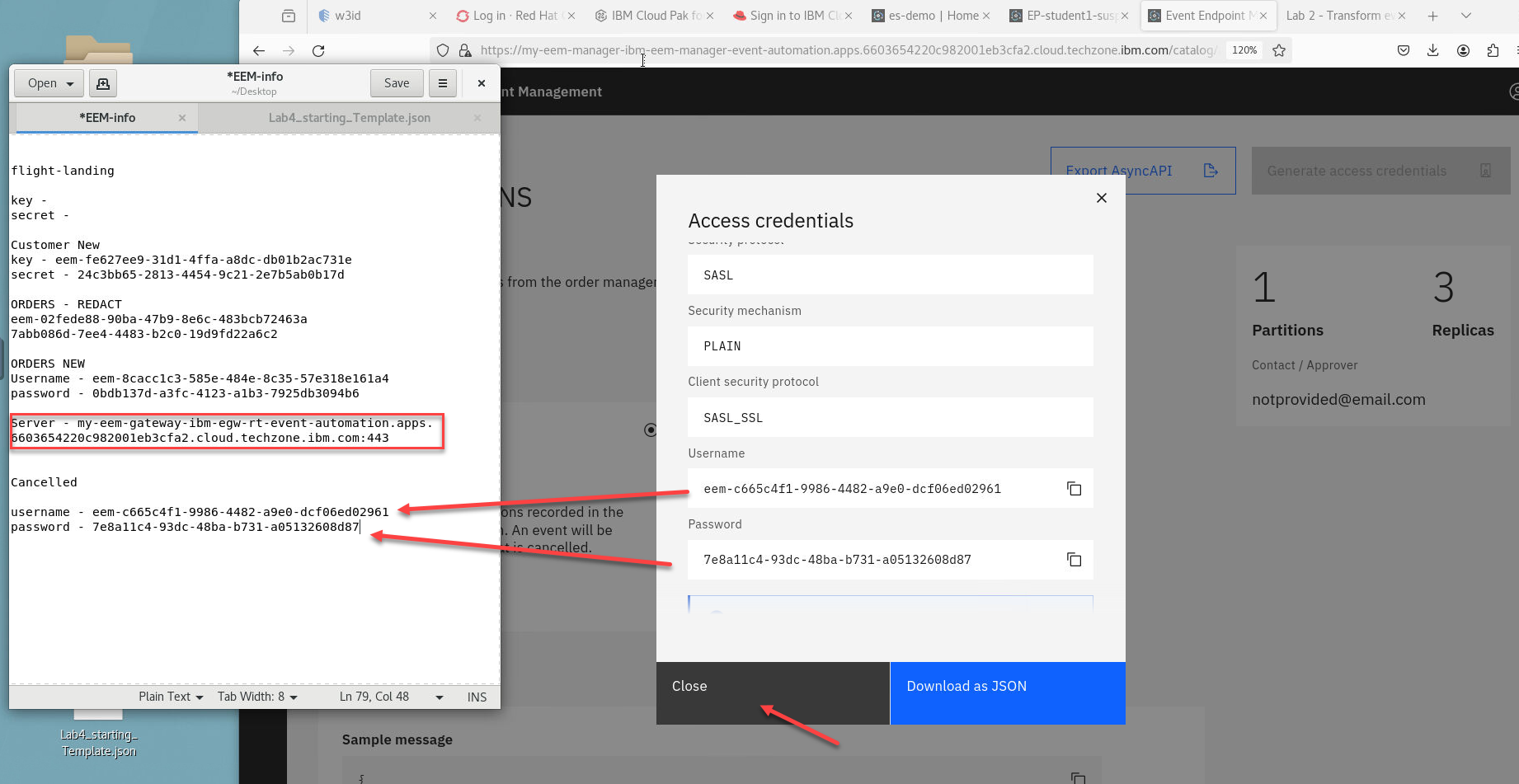Open the Plain Text language dropdown

pyautogui.click(x=171, y=697)
